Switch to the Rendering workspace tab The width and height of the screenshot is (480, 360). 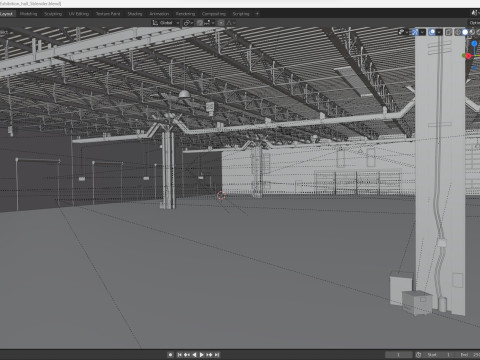tap(185, 14)
